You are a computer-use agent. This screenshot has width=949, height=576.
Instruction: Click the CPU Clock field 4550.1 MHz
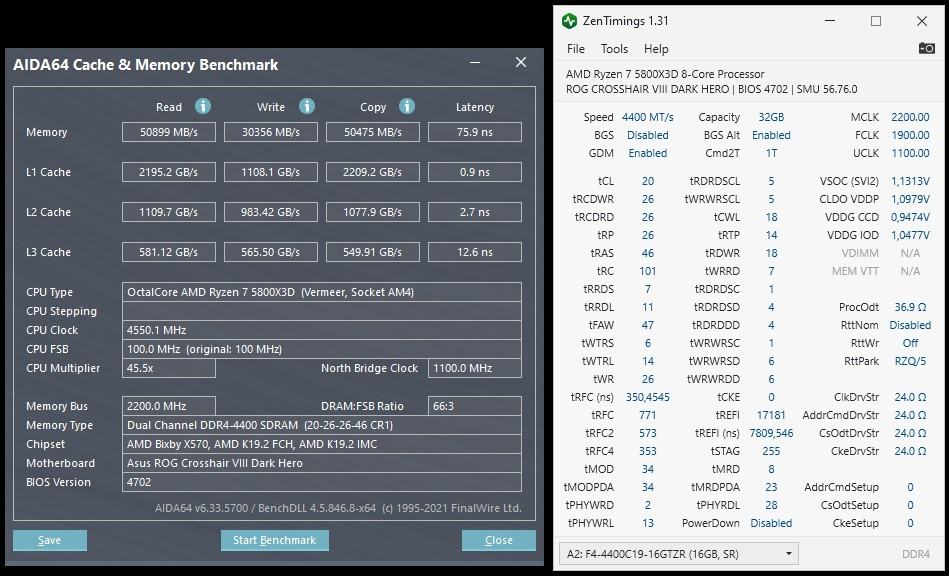pyautogui.click(x=321, y=330)
